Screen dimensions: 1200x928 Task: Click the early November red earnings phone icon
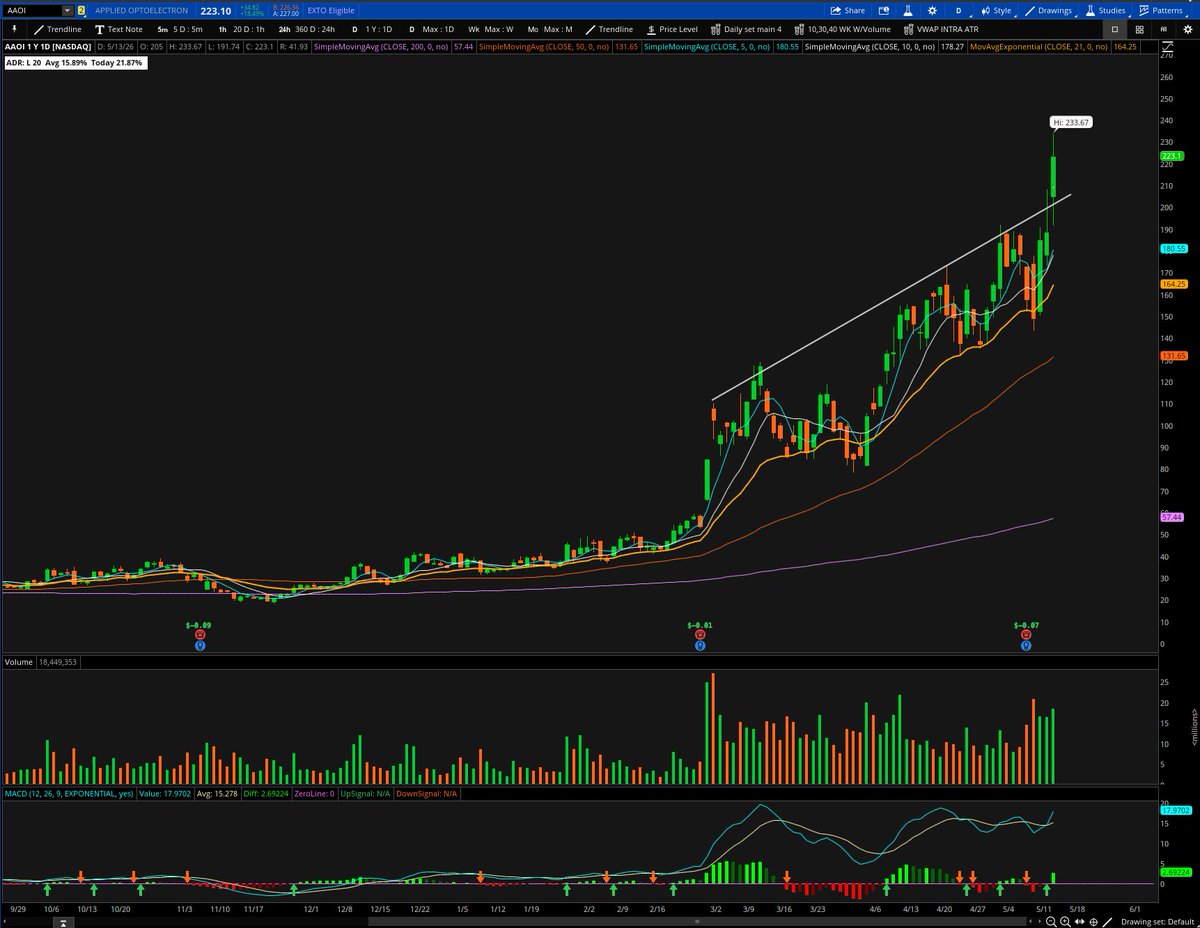pos(199,635)
